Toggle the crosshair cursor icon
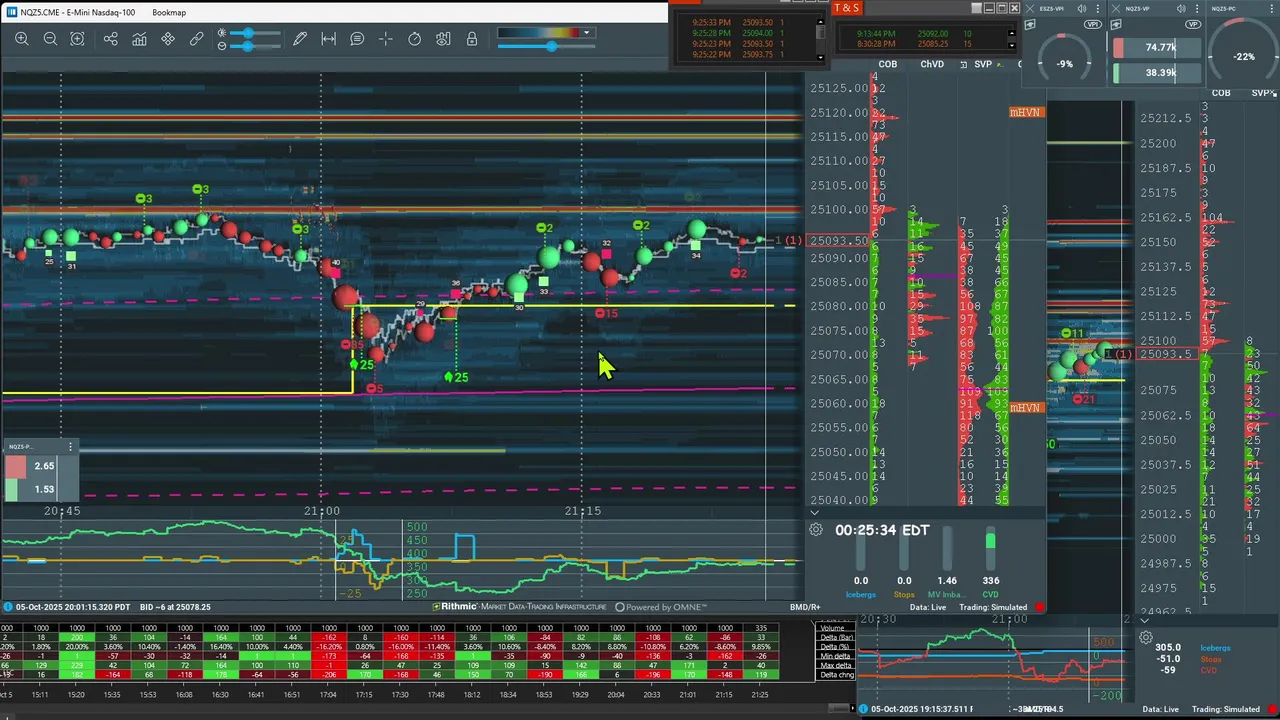This screenshot has height=720, width=1280. (x=386, y=39)
